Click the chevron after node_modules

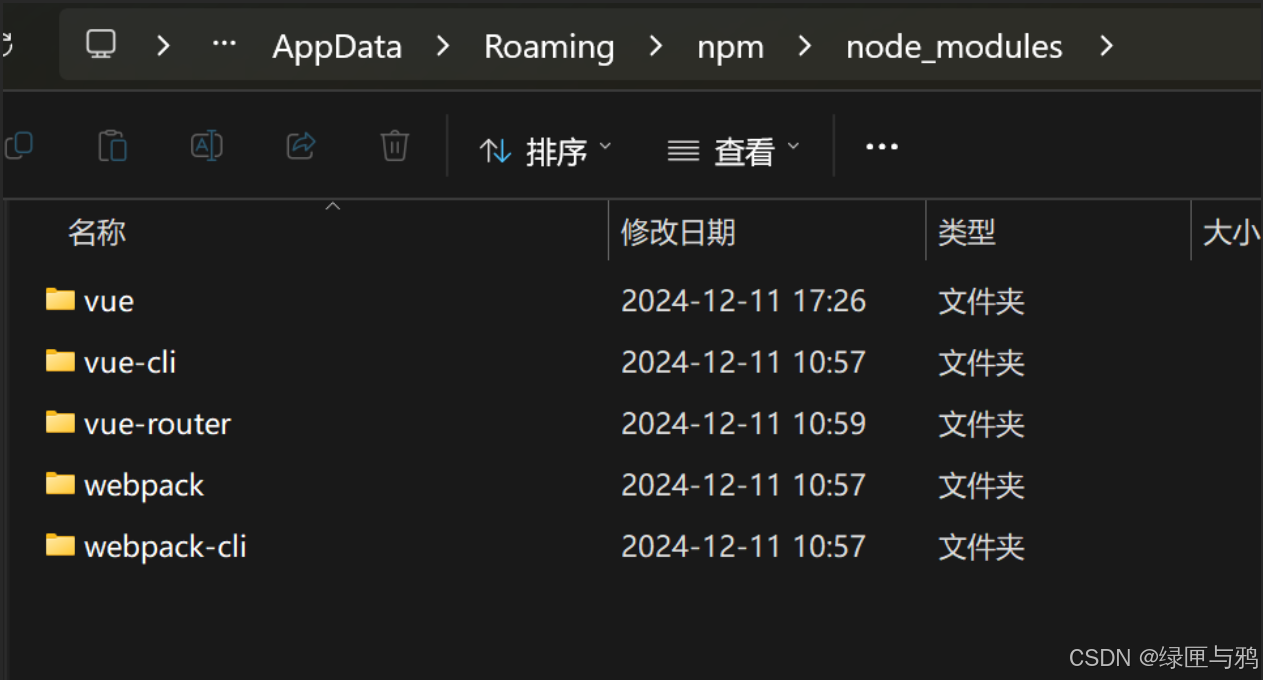(x=1107, y=46)
